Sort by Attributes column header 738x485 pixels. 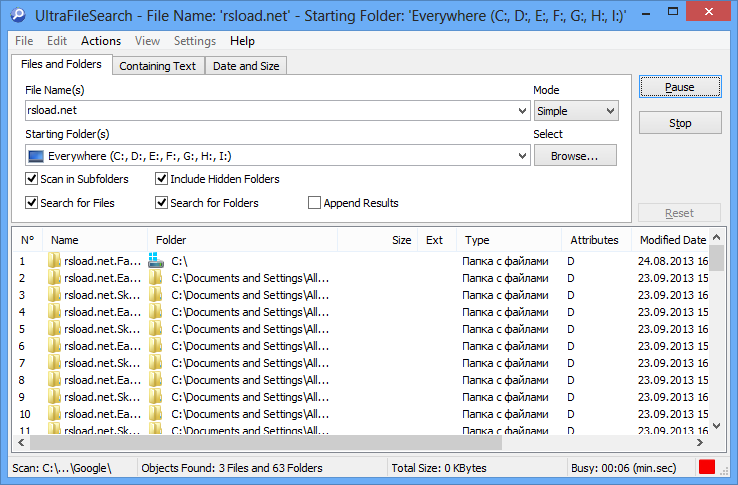pos(596,240)
